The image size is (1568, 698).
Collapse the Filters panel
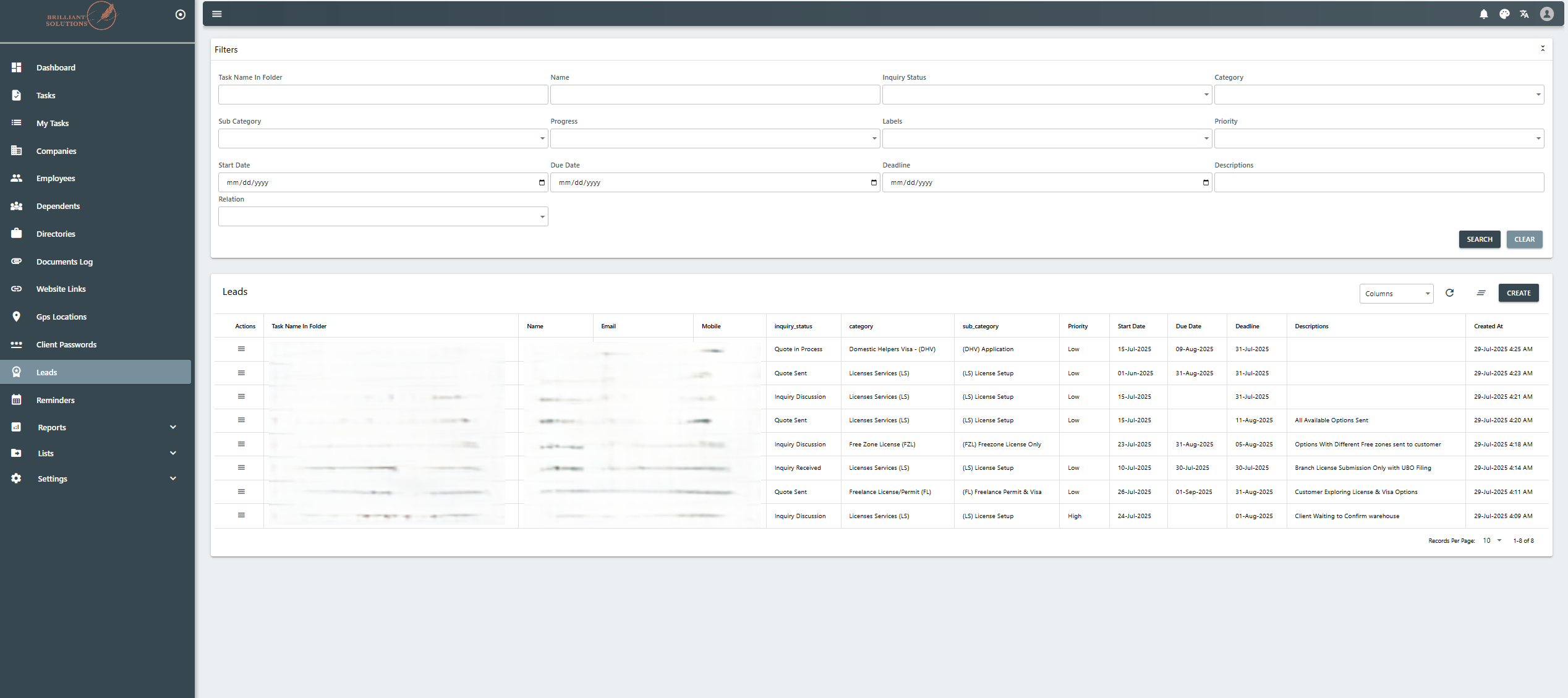(x=1543, y=49)
